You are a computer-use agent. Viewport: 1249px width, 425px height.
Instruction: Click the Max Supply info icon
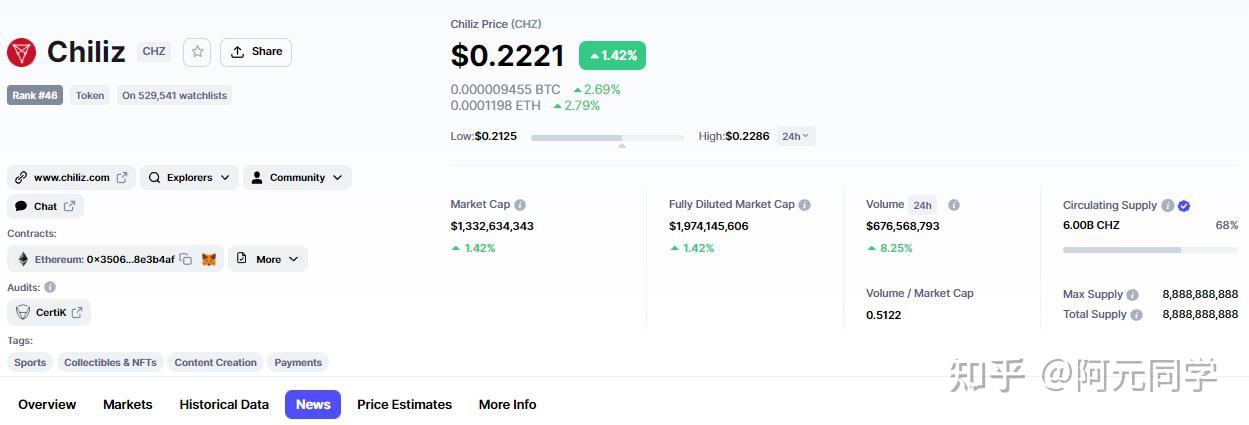pyautogui.click(x=1133, y=295)
